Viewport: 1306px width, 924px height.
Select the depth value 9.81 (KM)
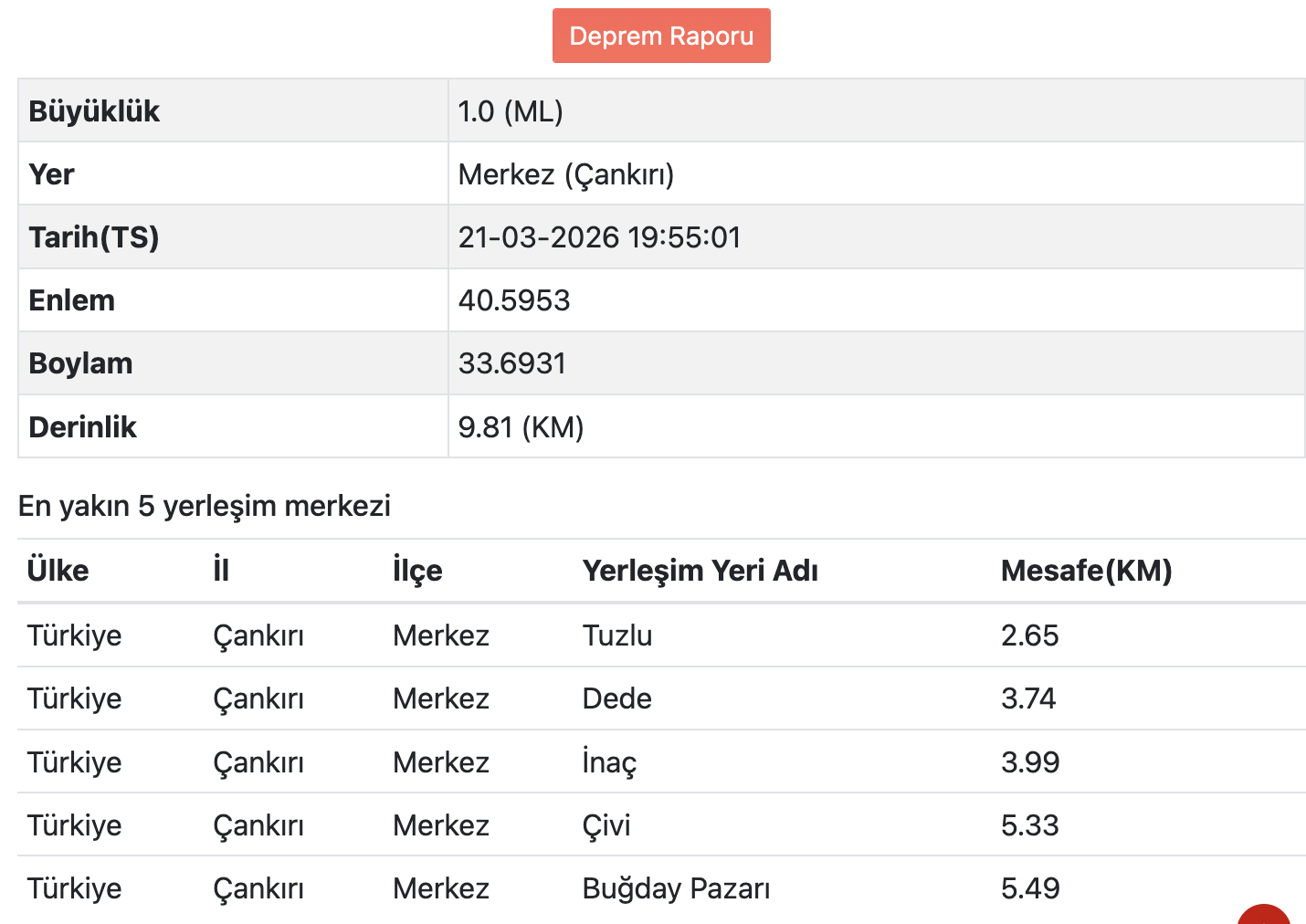tap(521, 427)
